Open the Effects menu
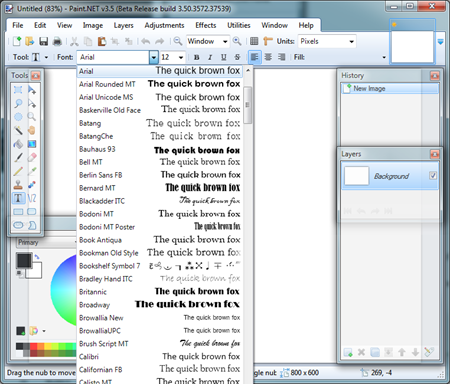This screenshot has width=450, height=384. coord(206,25)
